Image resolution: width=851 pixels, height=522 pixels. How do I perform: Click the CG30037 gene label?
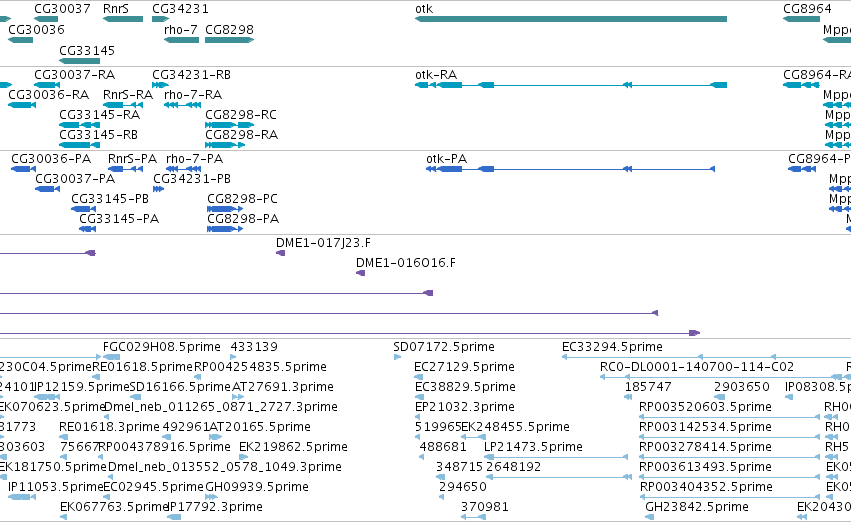(62, 9)
